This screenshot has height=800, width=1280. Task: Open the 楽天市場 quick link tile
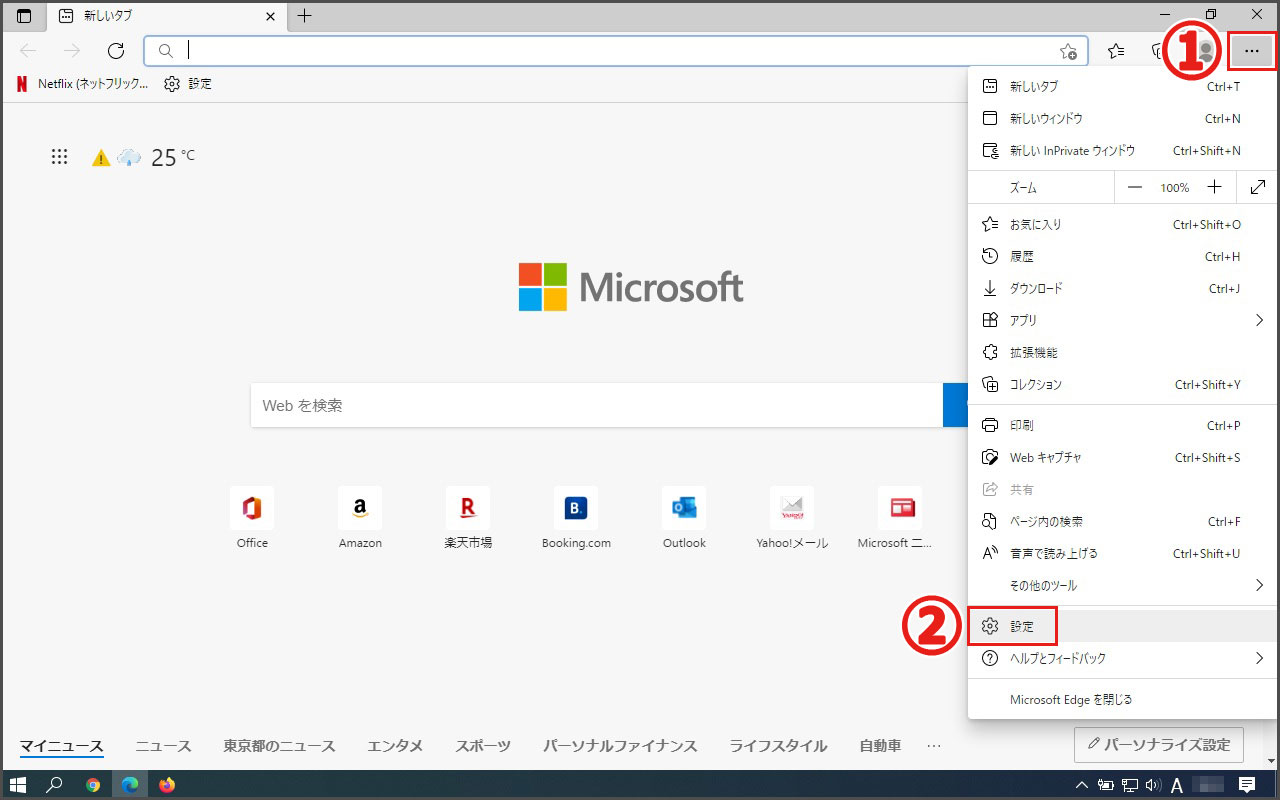click(468, 519)
